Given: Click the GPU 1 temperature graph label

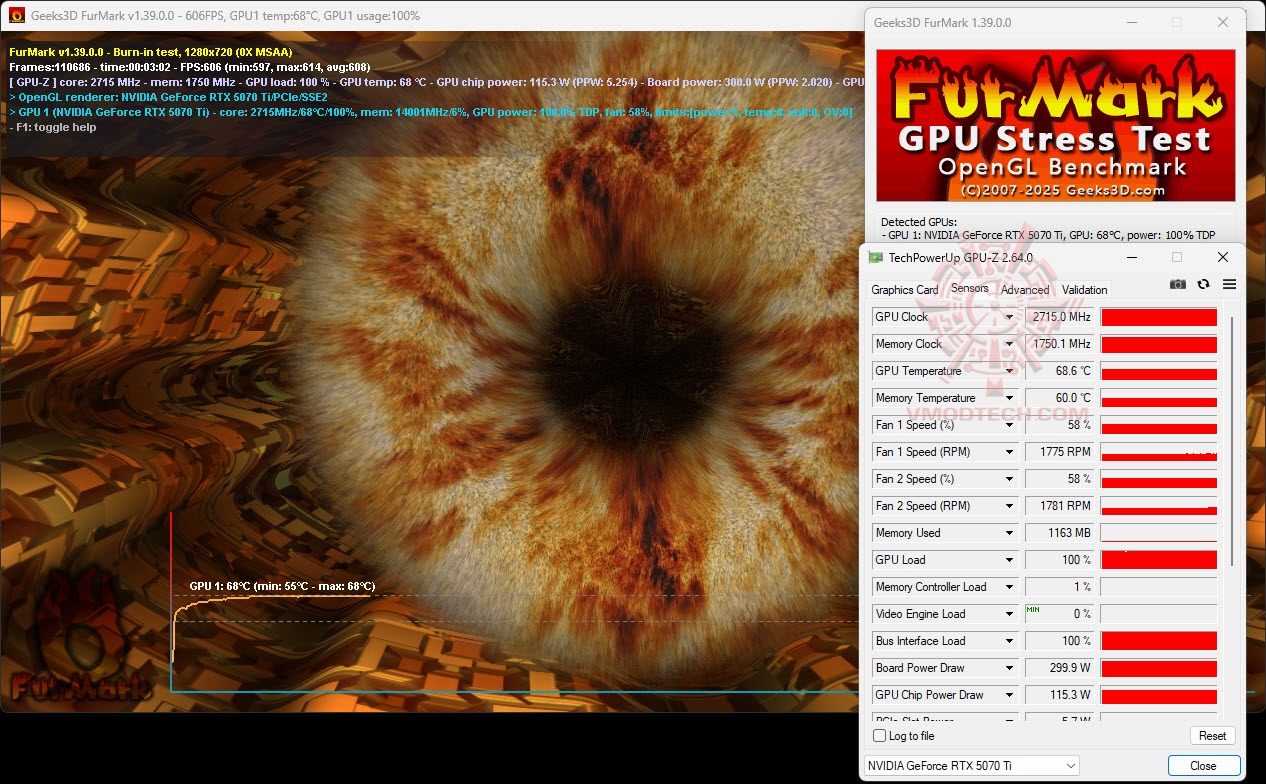Looking at the screenshot, I should (x=282, y=586).
